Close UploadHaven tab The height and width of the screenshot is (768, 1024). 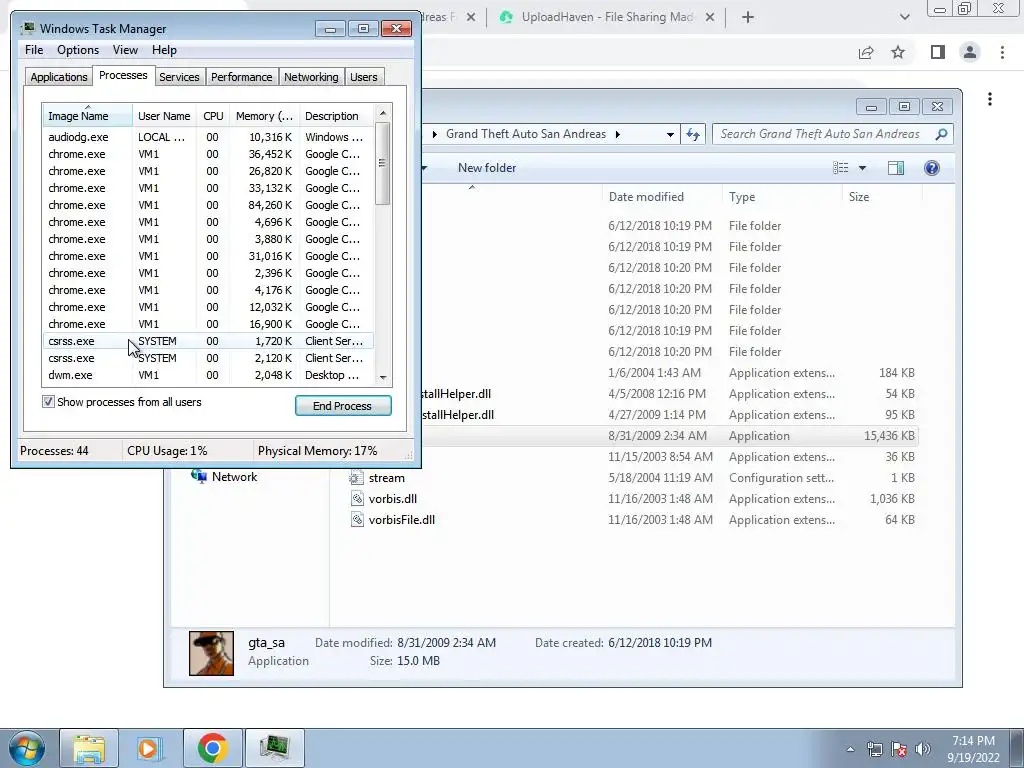coord(711,18)
